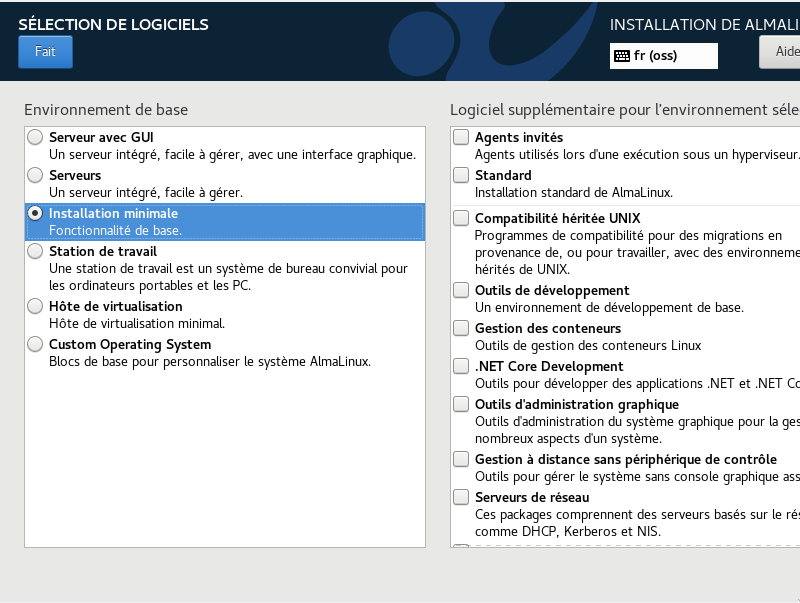Check the Serveurs de réseau add-on
This screenshot has height=603, width=800.
pyautogui.click(x=461, y=497)
